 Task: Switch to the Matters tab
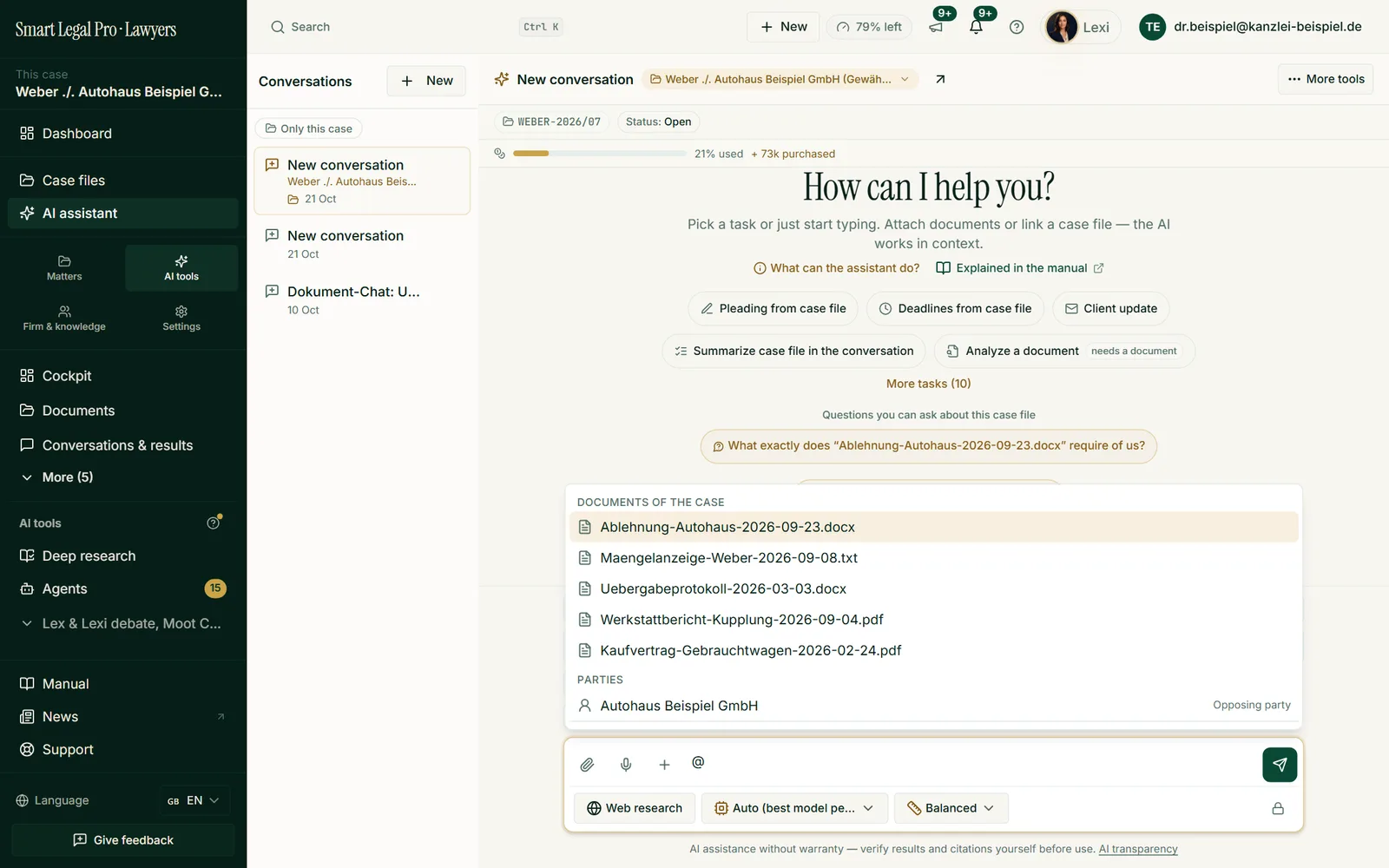tap(64, 268)
